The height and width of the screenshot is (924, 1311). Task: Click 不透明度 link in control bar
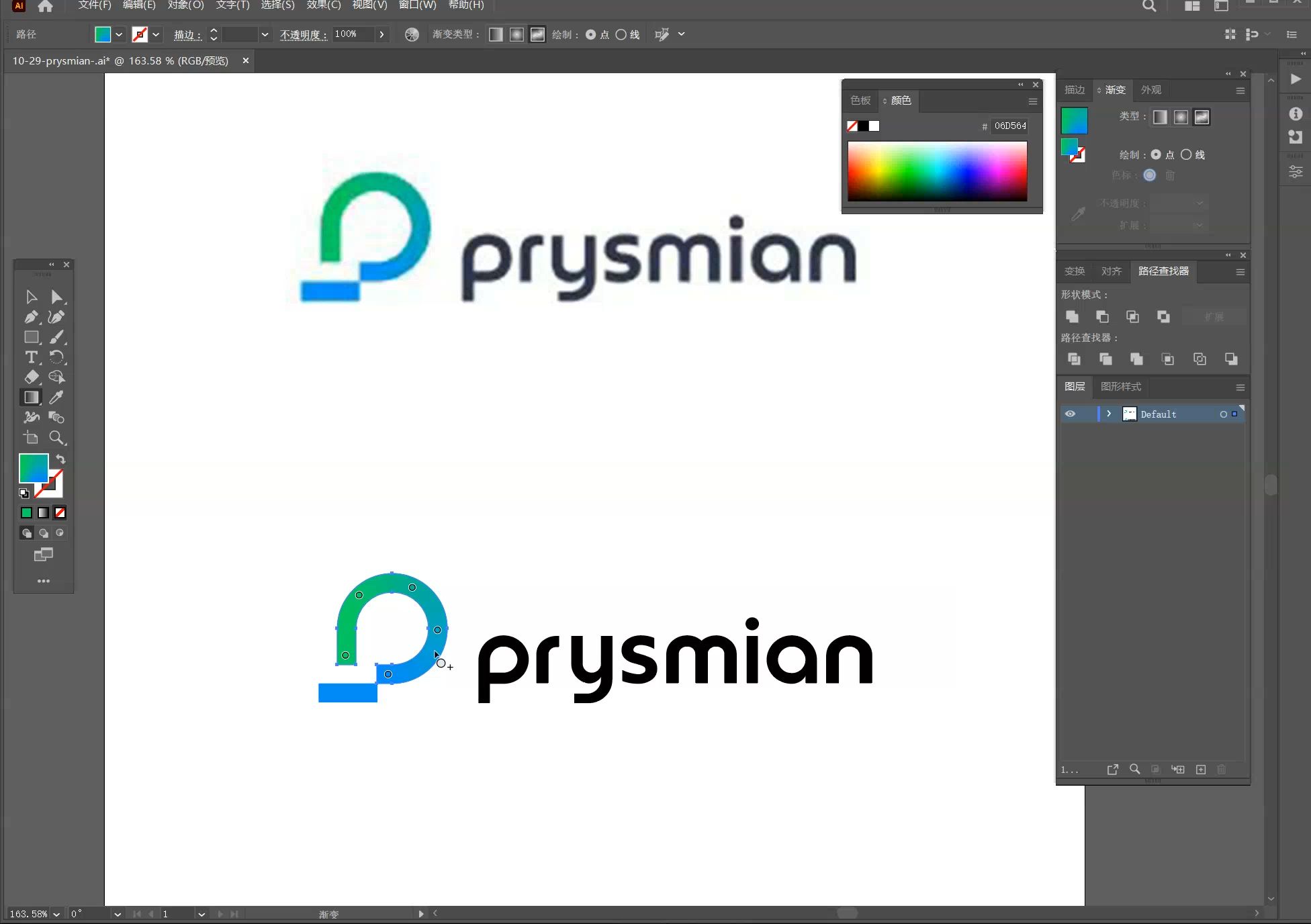pos(304,34)
